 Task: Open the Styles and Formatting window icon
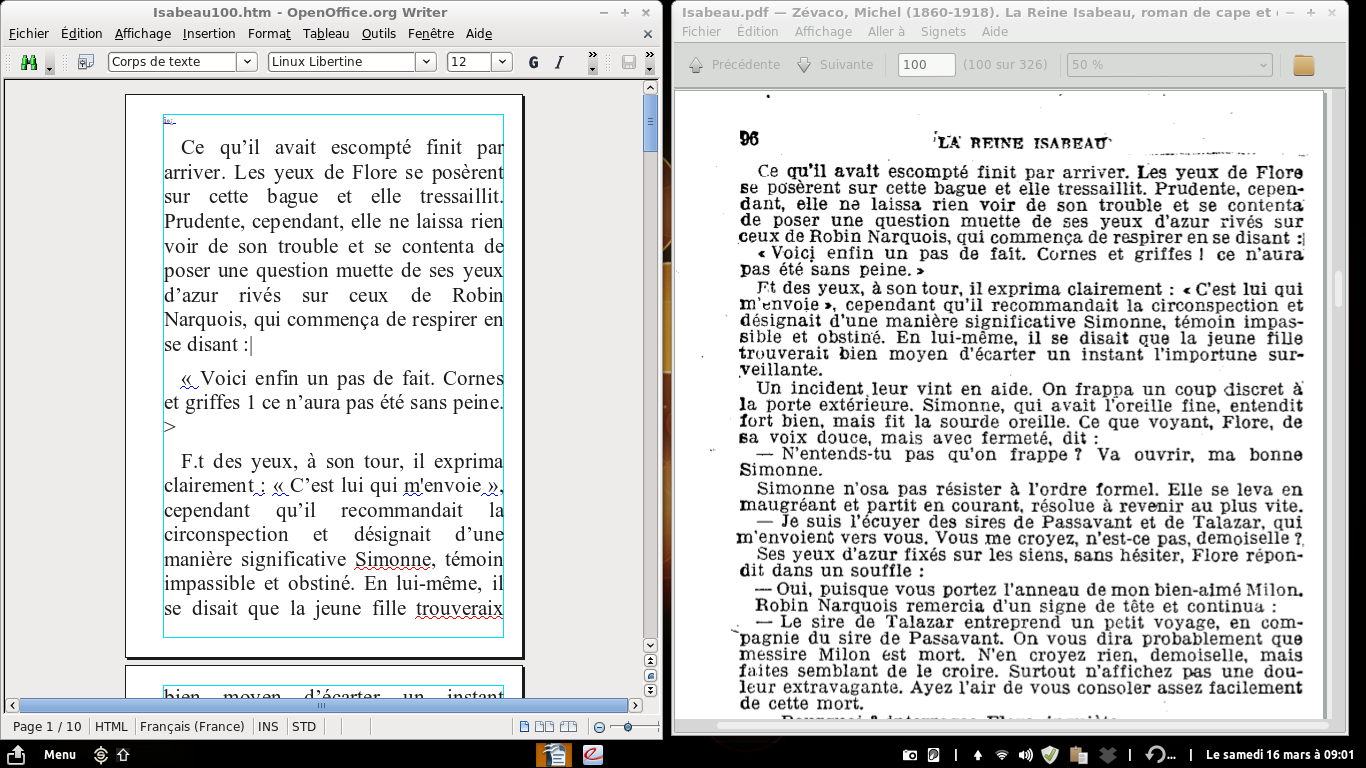click(86, 62)
